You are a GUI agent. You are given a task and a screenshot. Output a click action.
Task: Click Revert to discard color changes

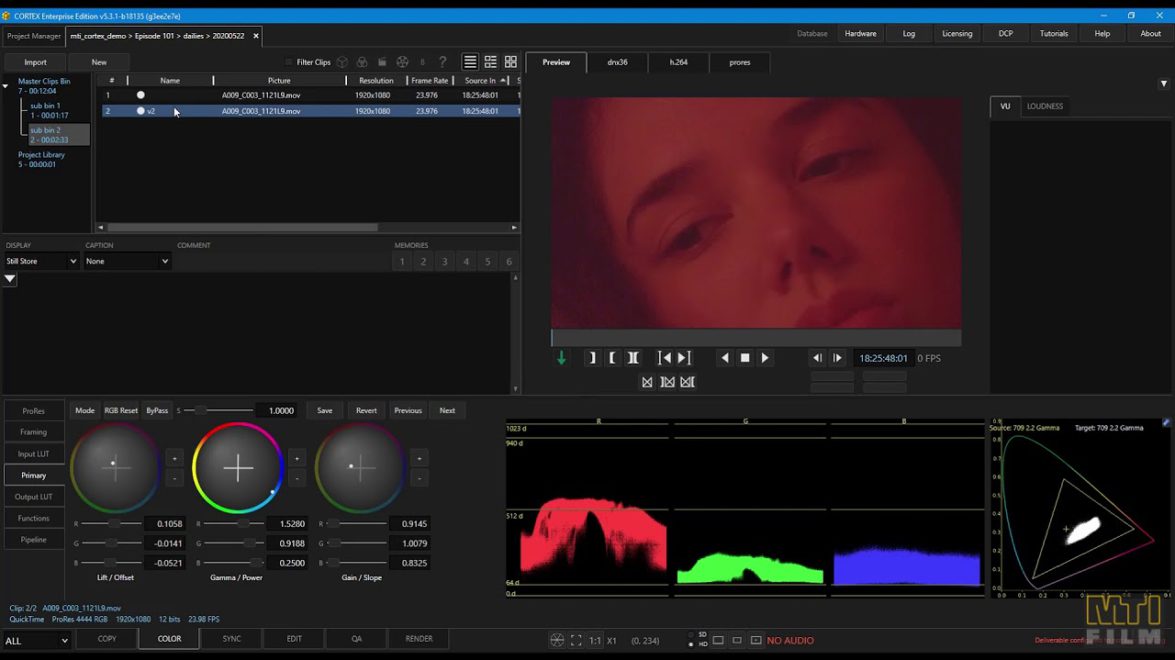(366, 410)
